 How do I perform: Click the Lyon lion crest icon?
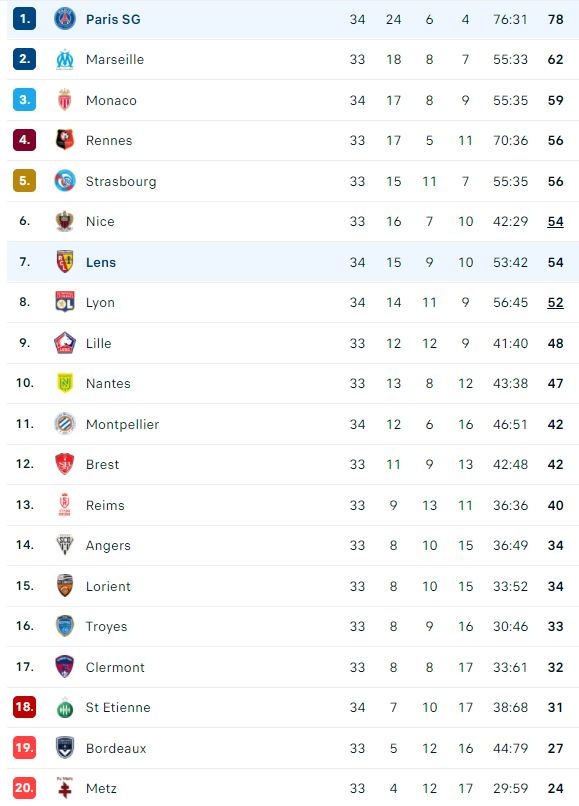pos(65,302)
